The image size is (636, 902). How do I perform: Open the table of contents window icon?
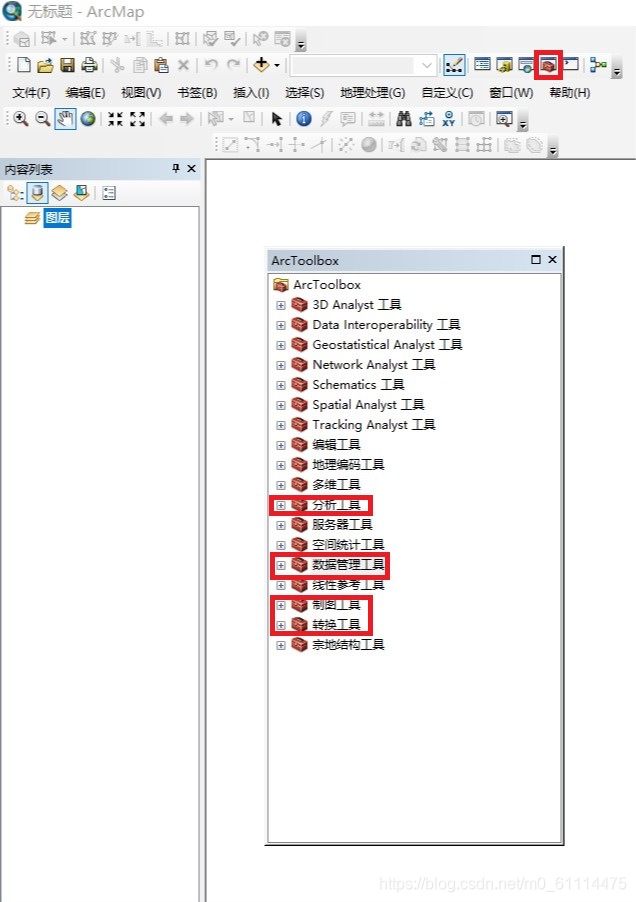pos(482,64)
